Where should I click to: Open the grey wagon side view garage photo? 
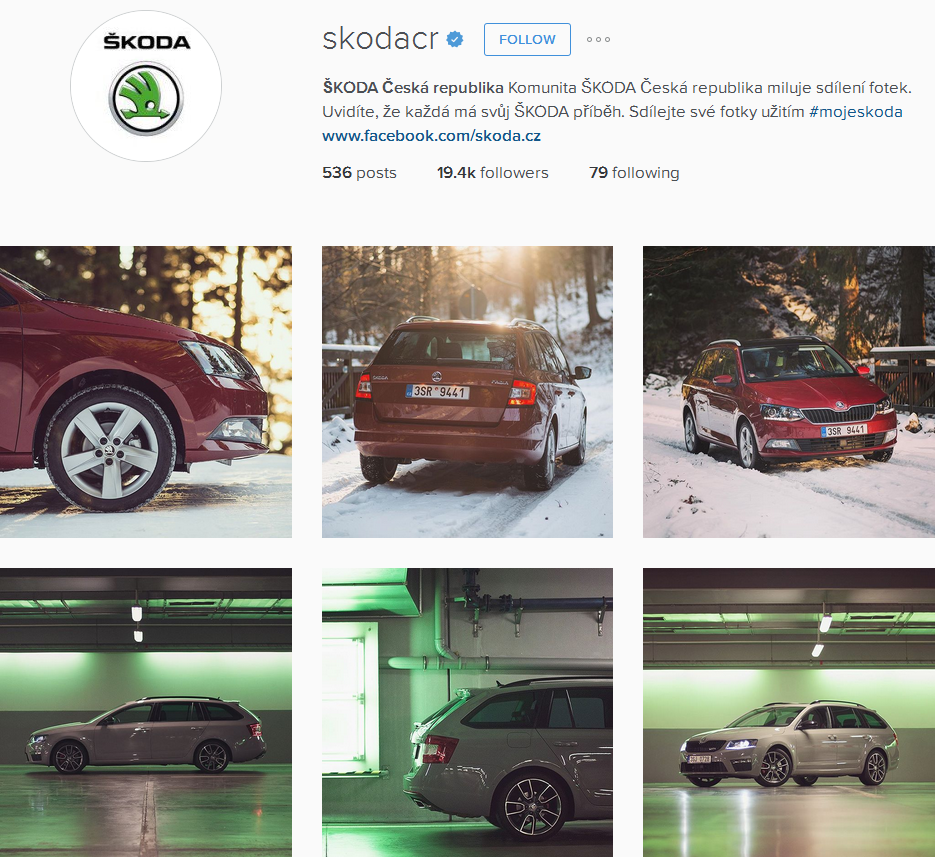click(x=146, y=713)
